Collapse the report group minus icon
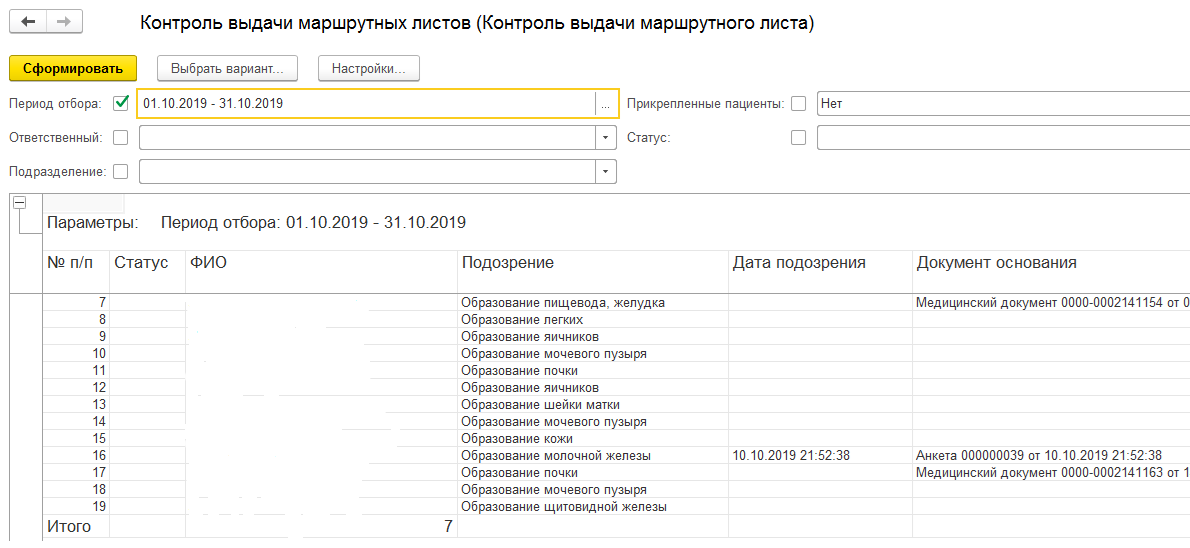The image size is (1190, 548). (x=19, y=203)
